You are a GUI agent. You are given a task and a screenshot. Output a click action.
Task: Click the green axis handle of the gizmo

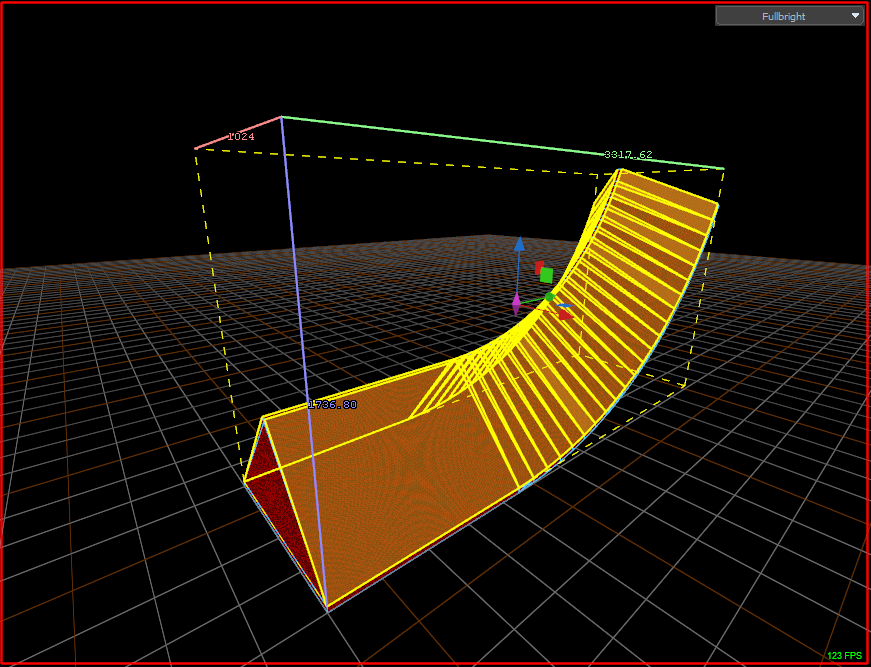point(550,297)
